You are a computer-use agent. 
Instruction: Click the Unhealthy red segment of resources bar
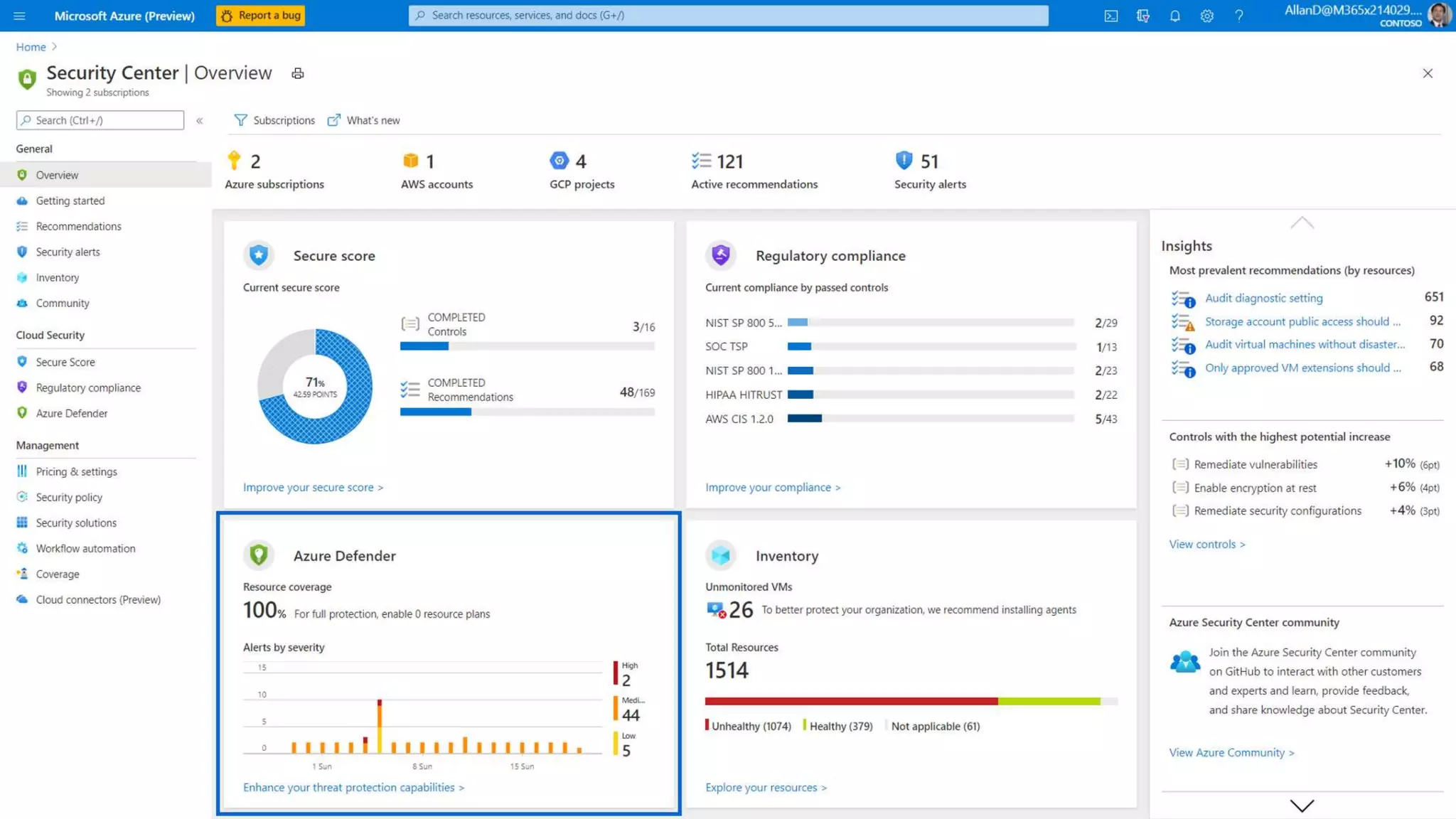pyautogui.click(x=850, y=701)
